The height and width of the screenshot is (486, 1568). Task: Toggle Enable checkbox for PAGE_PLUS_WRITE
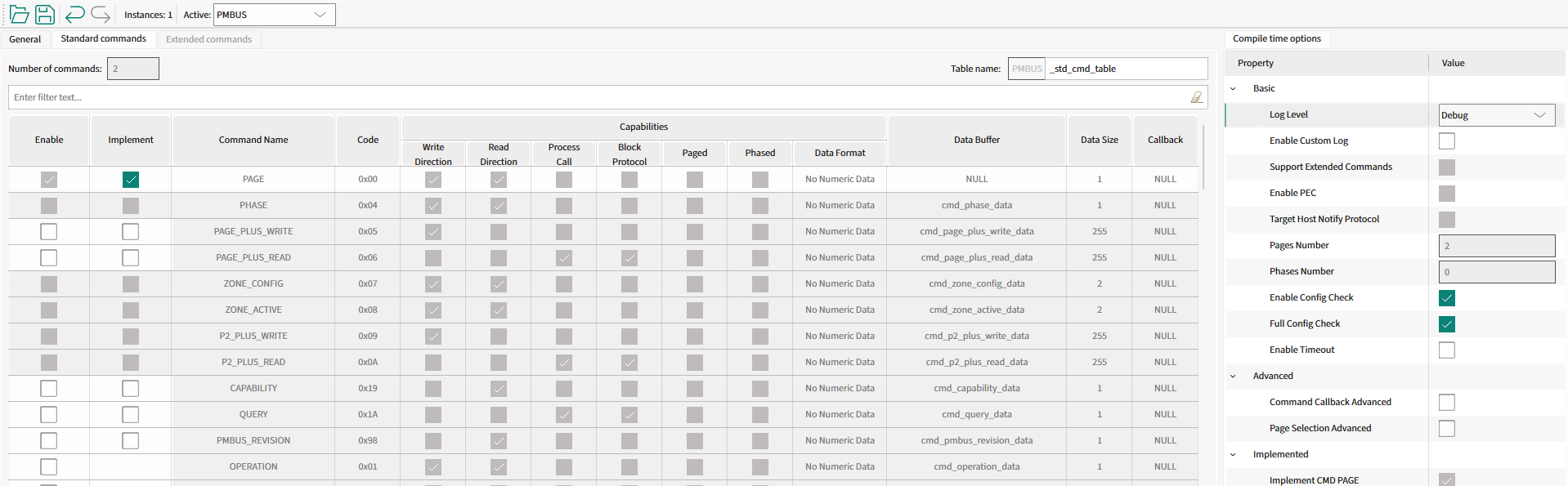pos(49,232)
